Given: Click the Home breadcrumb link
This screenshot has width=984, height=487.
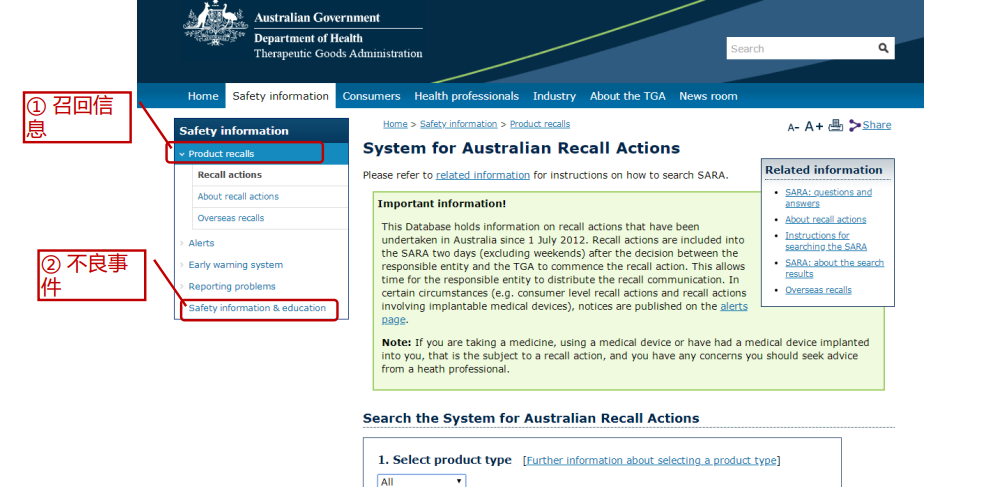Looking at the screenshot, I should point(395,124).
